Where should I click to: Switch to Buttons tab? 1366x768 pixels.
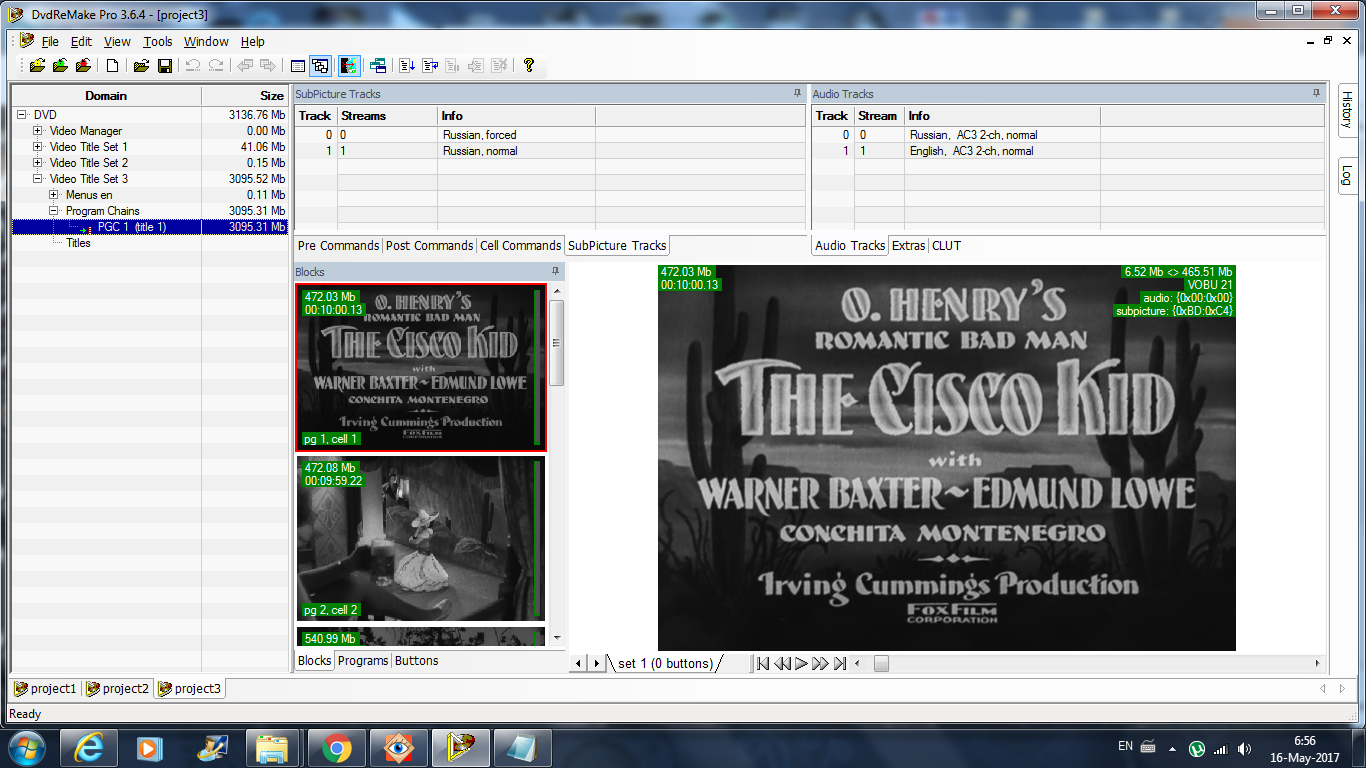click(x=416, y=660)
